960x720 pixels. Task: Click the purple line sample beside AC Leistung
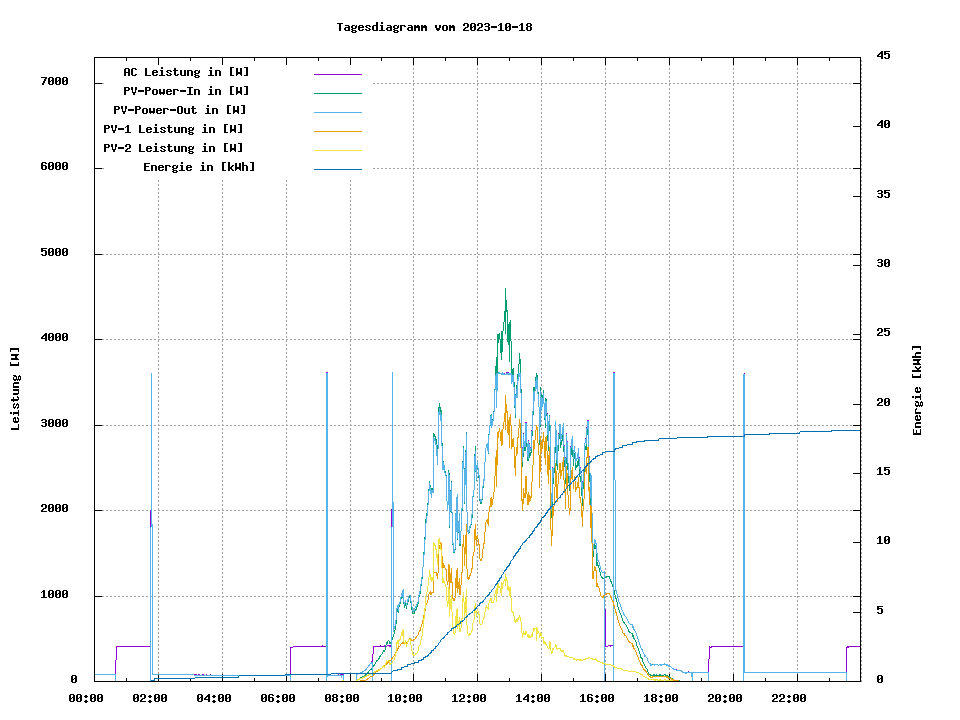(337, 74)
